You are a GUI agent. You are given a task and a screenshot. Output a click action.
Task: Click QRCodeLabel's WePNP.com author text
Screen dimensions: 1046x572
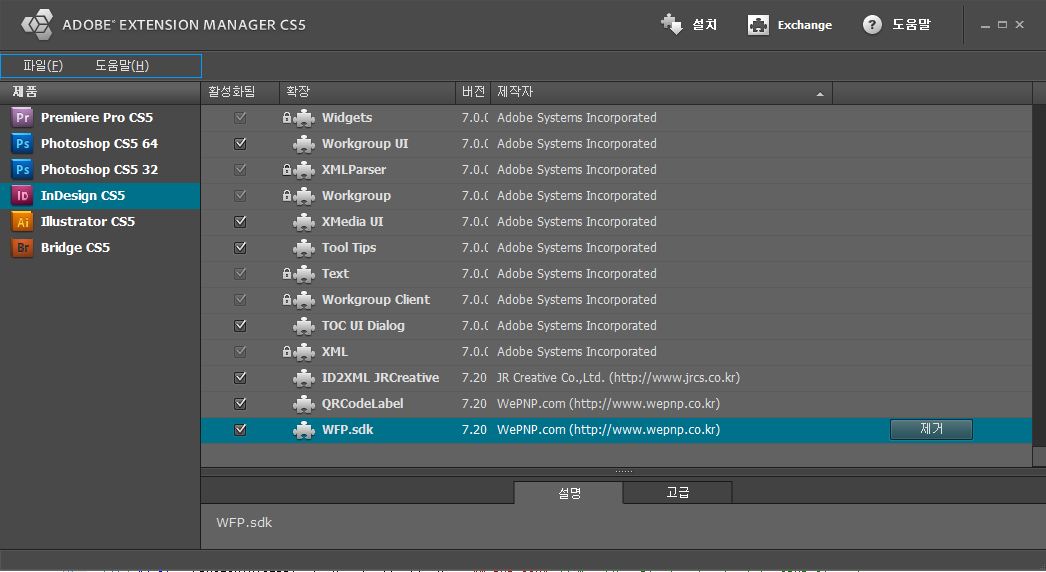(x=608, y=404)
